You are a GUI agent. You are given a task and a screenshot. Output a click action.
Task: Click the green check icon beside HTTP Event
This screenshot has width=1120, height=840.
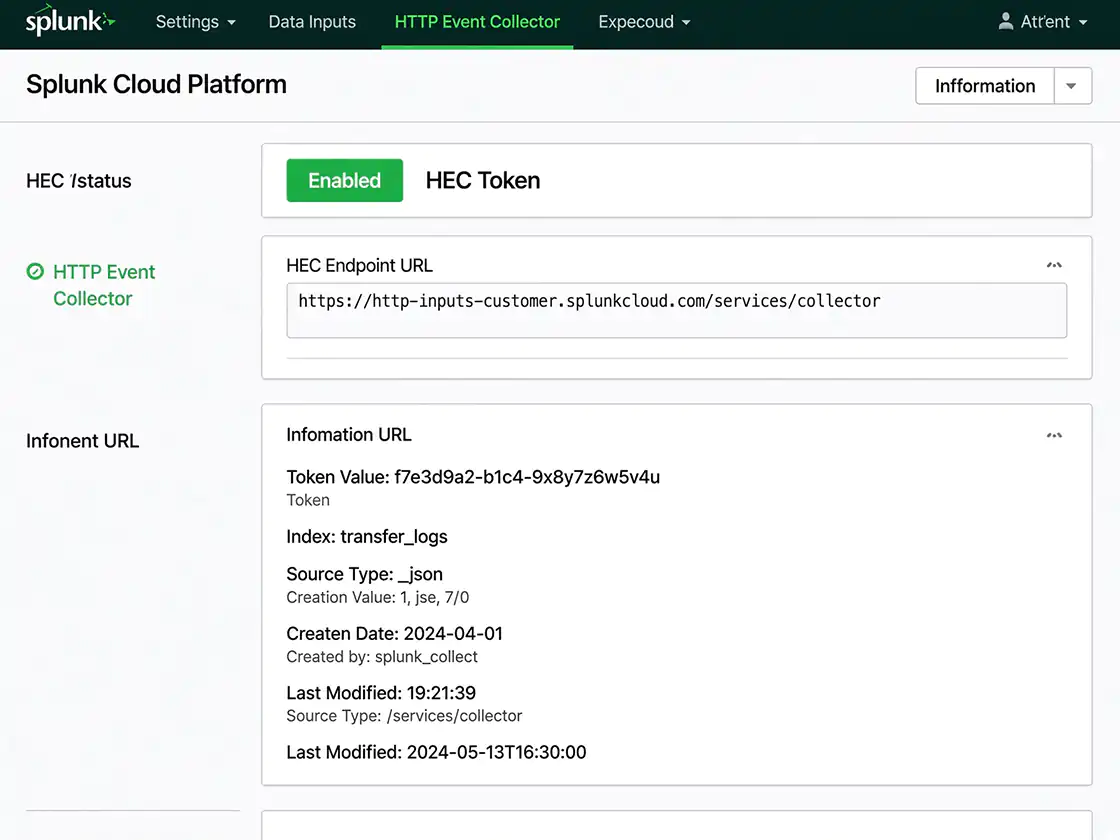click(x=35, y=271)
